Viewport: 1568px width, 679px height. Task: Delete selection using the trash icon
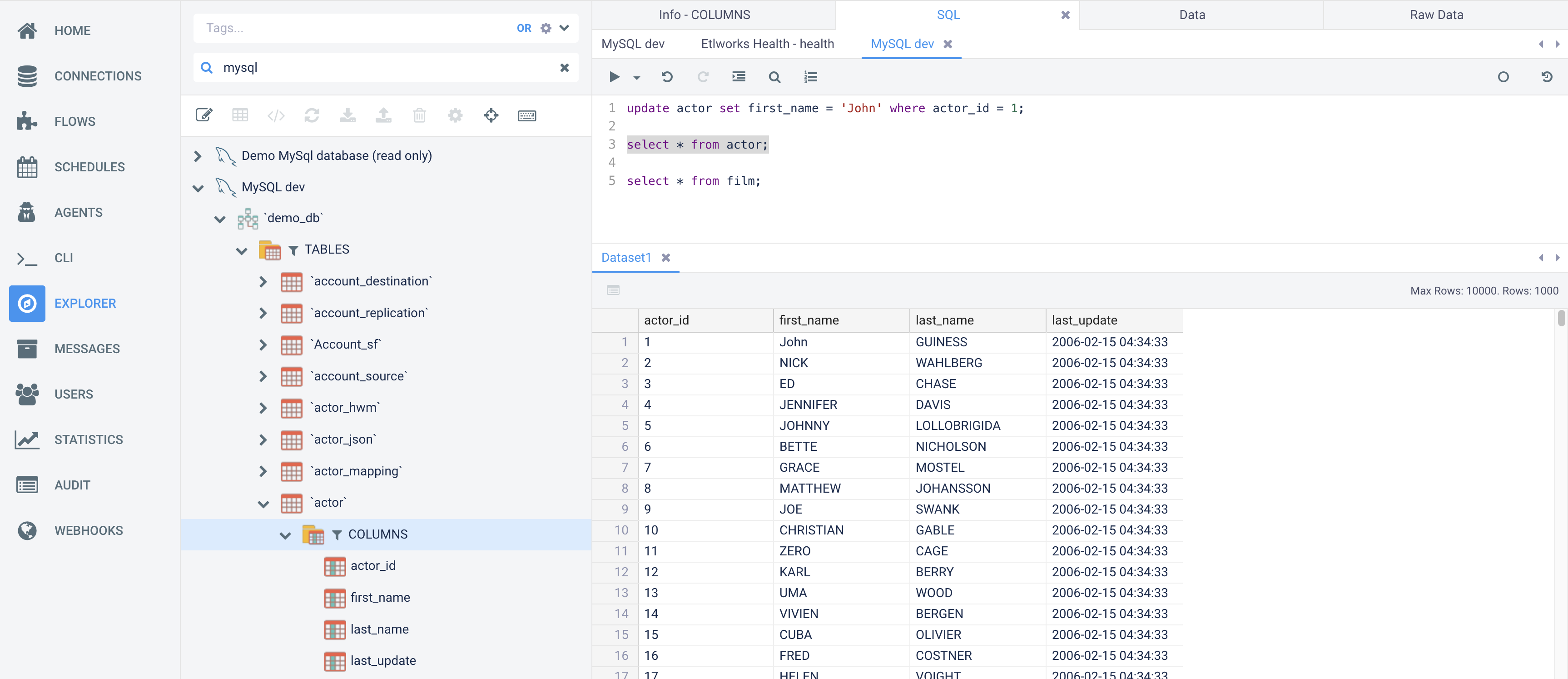pyautogui.click(x=419, y=115)
